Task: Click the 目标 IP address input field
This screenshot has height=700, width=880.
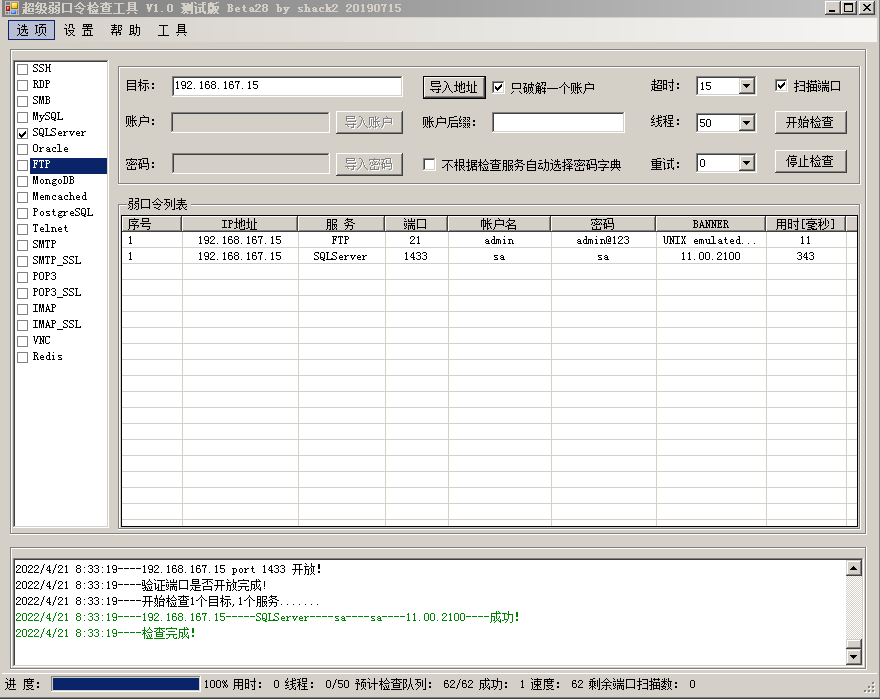Action: tap(287, 86)
